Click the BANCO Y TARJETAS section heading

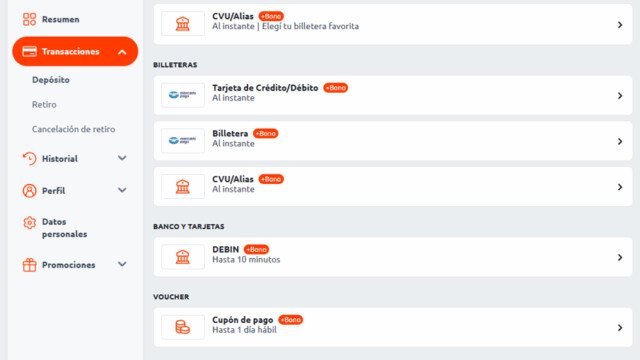tap(189, 227)
